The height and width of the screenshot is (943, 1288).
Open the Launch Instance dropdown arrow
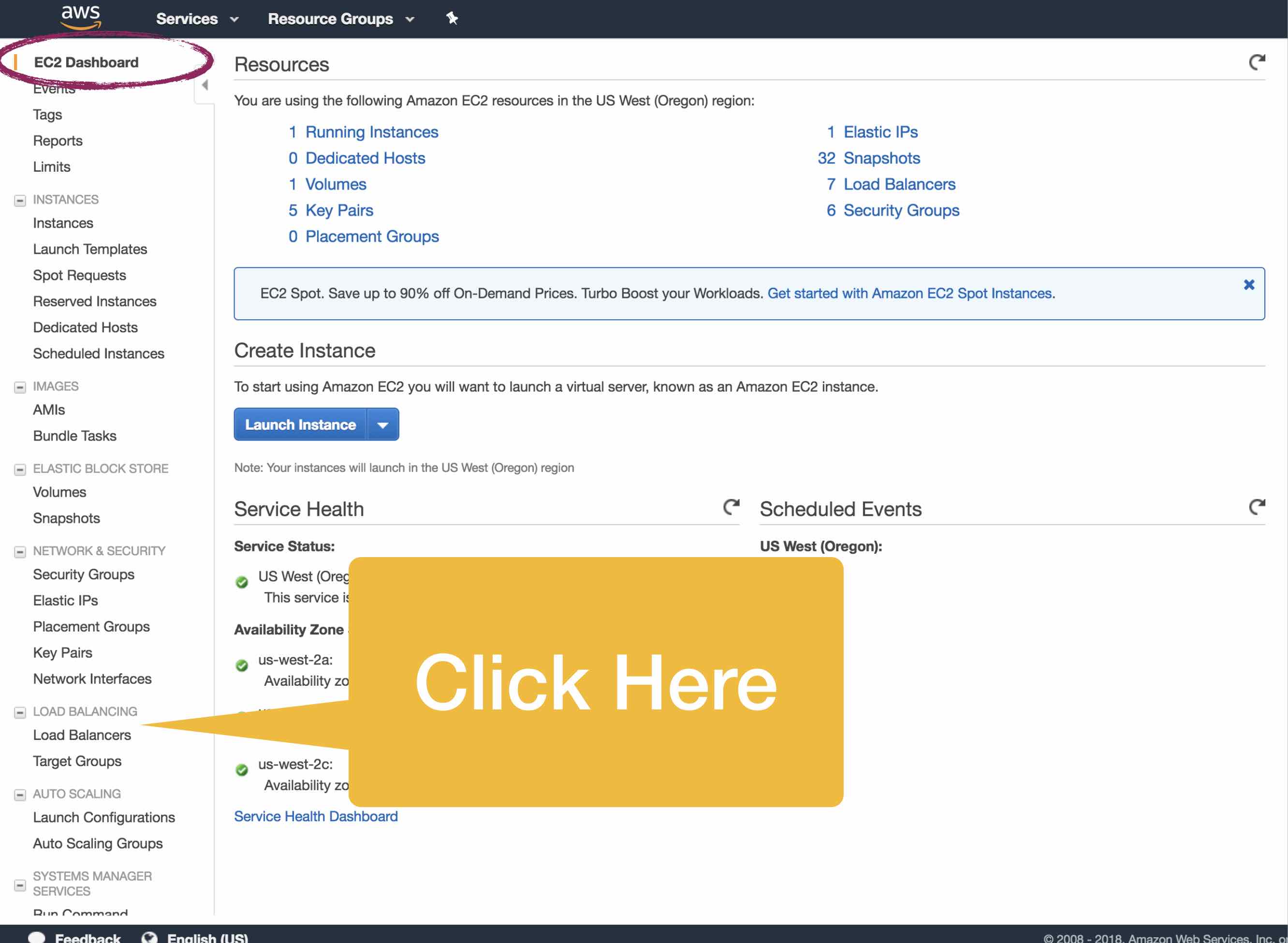point(383,424)
